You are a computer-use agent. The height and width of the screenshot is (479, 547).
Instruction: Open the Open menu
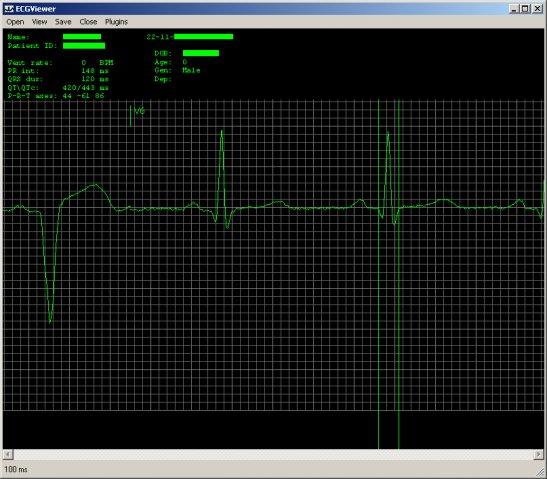click(x=15, y=22)
